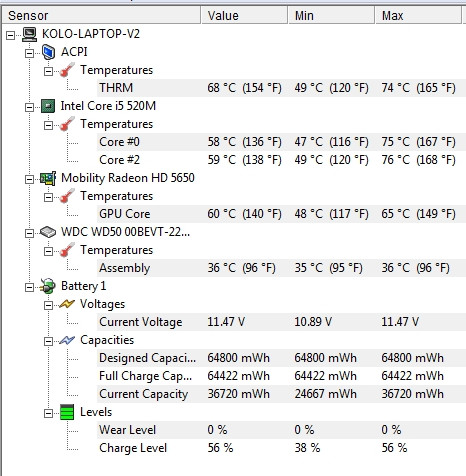This screenshot has width=466, height=476.
Task: Collapse the Capacities group
Action: tap(49, 341)
